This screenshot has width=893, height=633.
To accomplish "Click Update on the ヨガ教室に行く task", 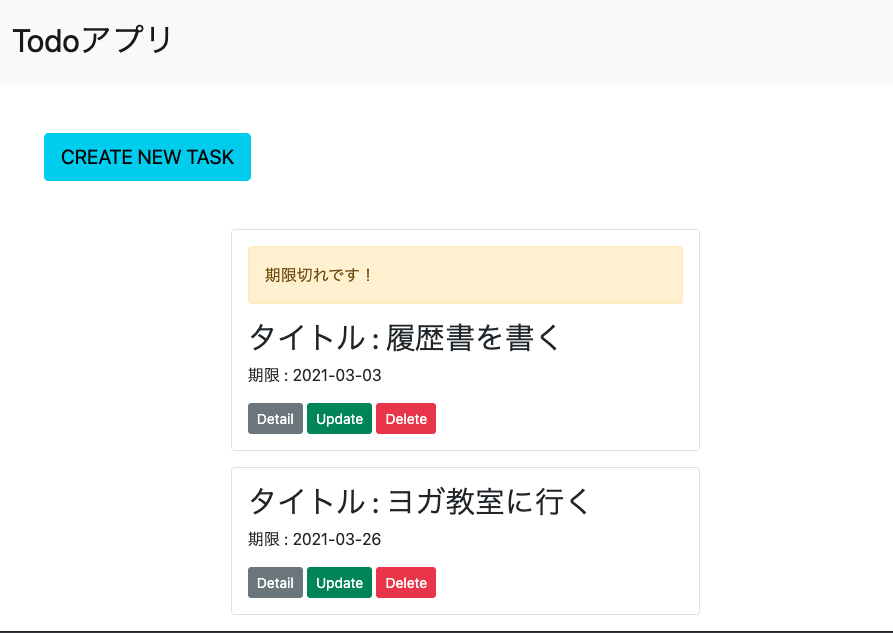I will tap(339, 582).
